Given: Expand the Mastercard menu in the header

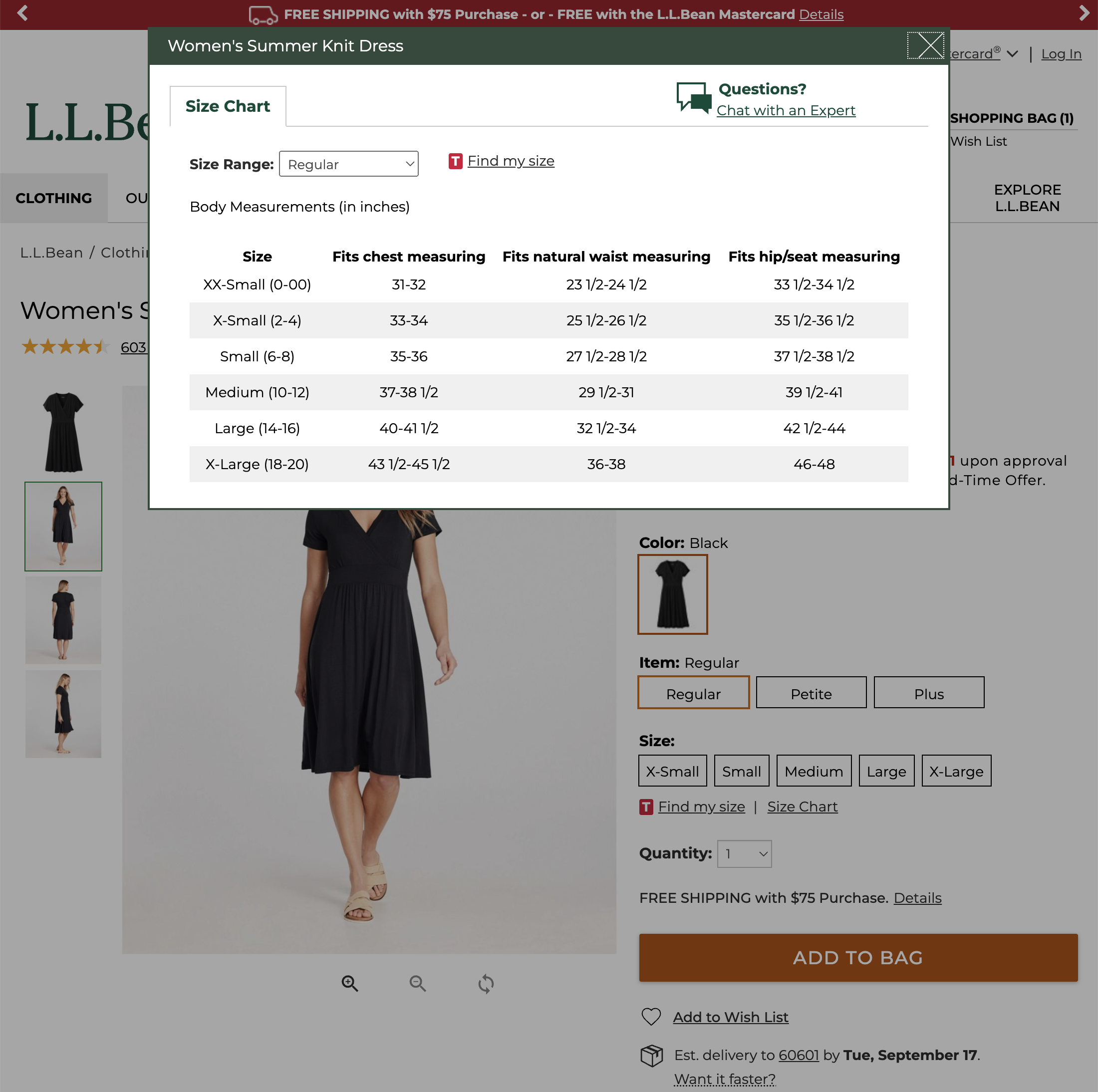Looking at the screenshot, I should click(x=1013, y=54).
